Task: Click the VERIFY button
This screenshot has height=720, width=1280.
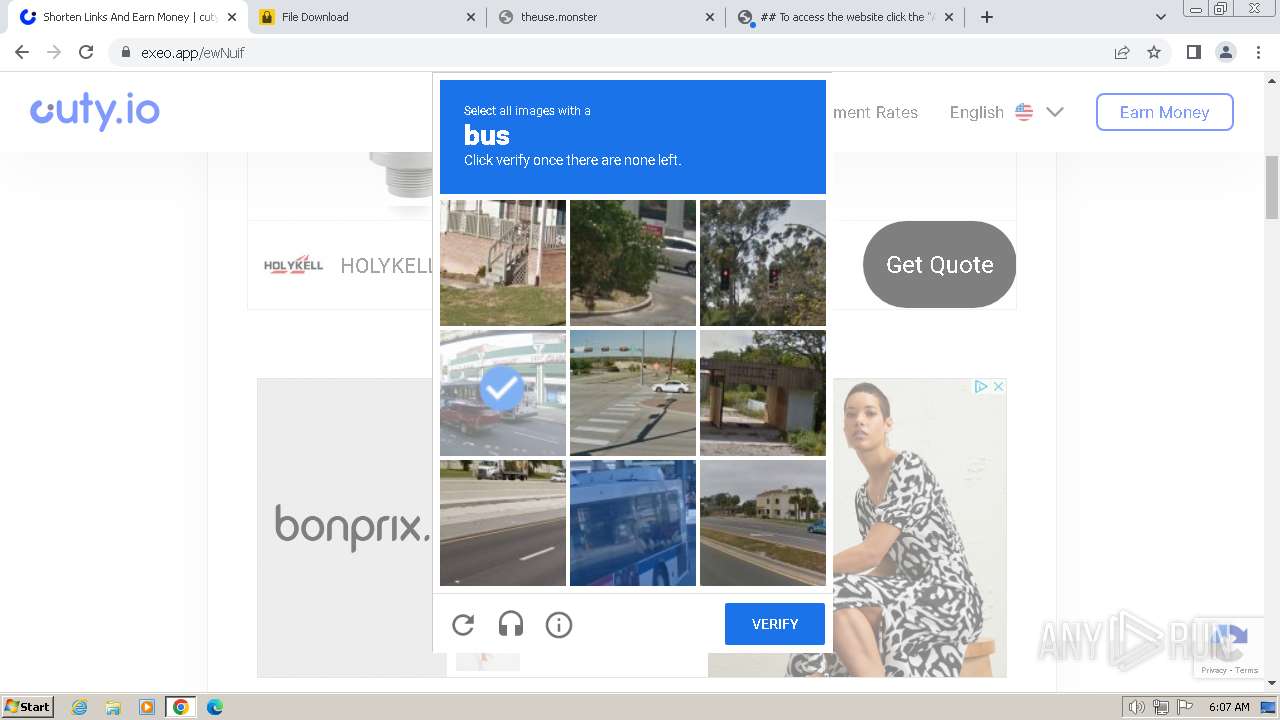Action: click(x=775, y=624)
